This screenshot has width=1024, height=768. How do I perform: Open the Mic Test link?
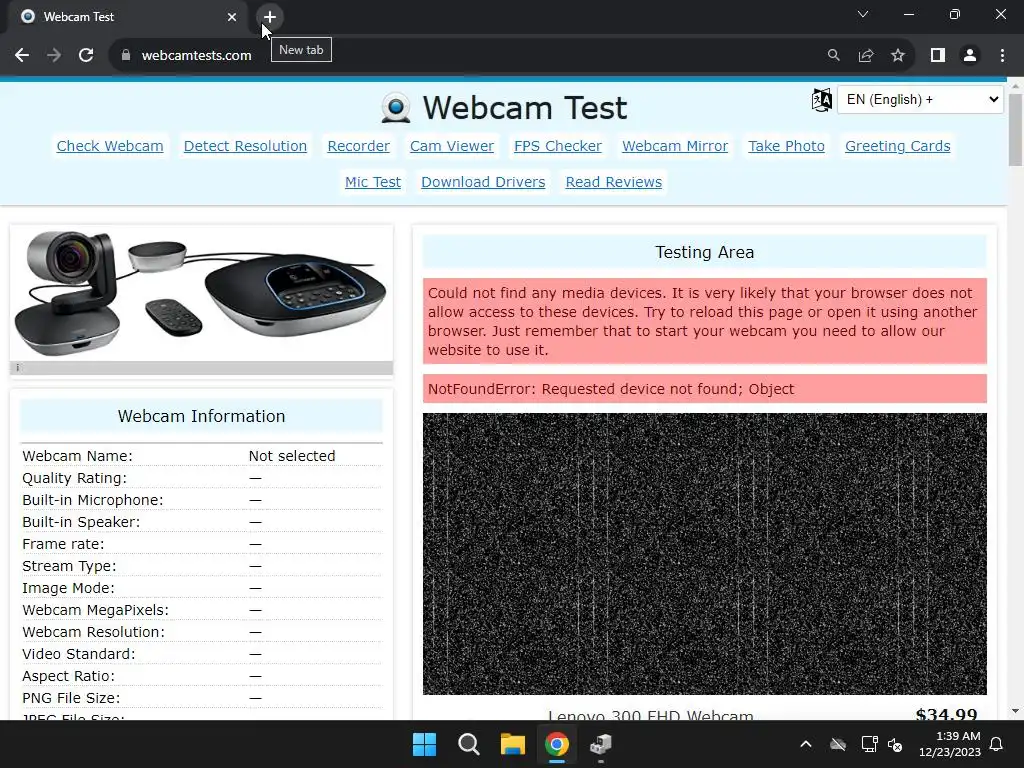(x=373, y=182)
